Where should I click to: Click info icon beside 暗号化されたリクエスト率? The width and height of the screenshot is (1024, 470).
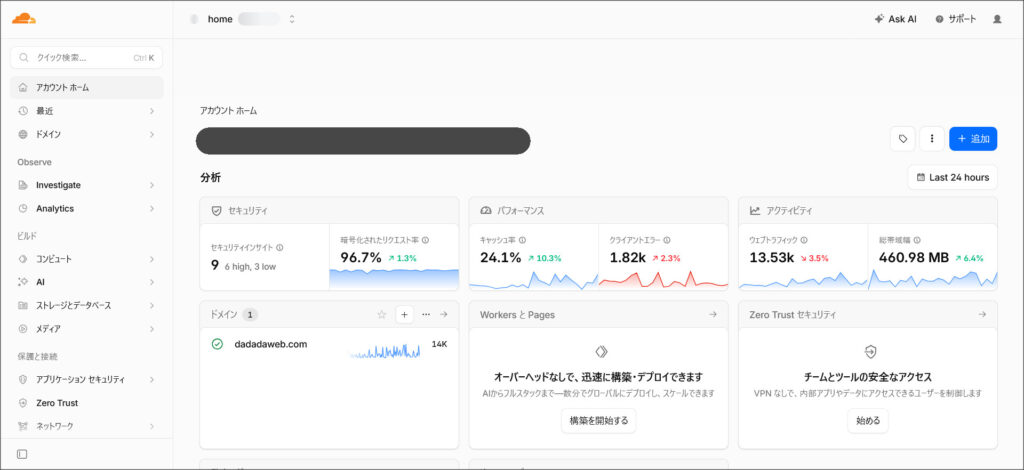425,240
